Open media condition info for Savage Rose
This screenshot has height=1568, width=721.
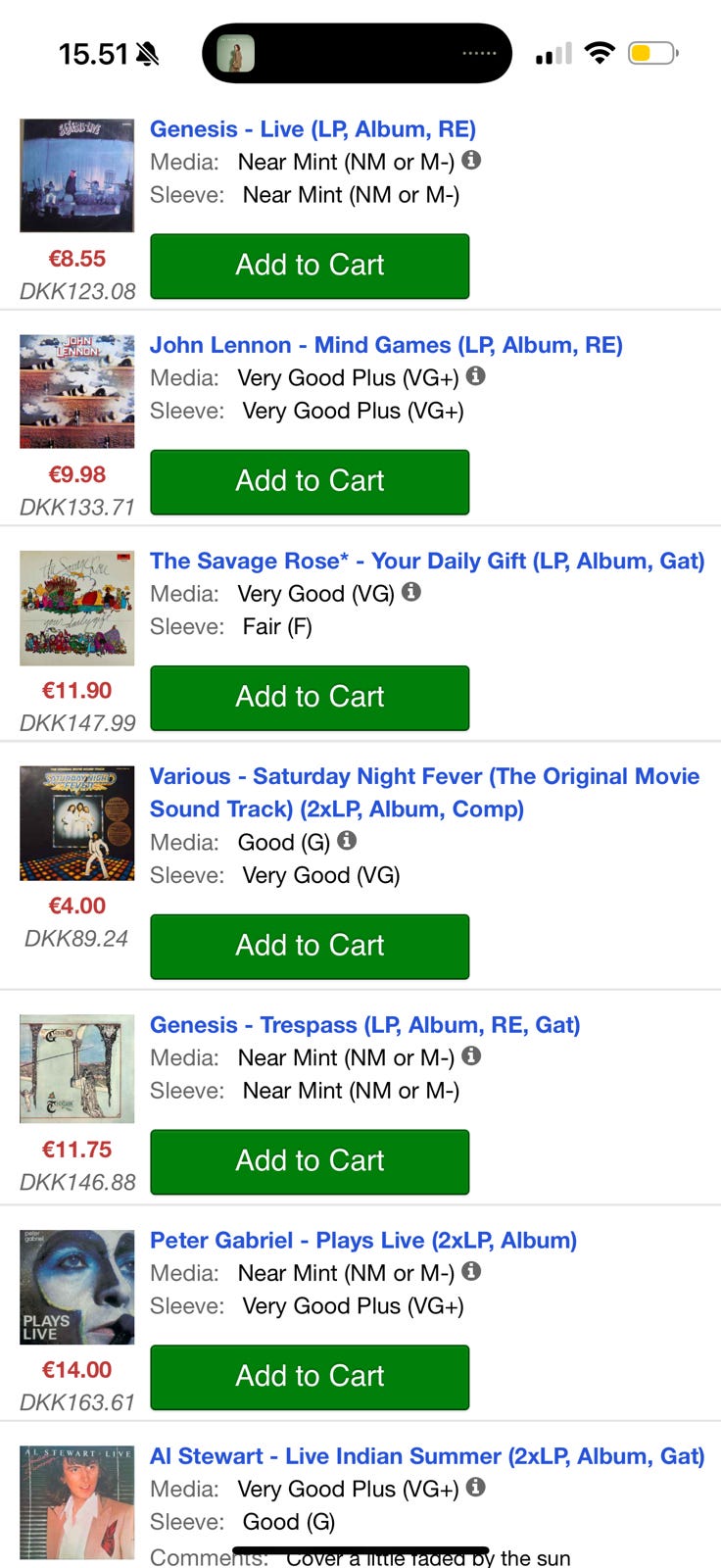pyautogui.click(x=411, y=591)
